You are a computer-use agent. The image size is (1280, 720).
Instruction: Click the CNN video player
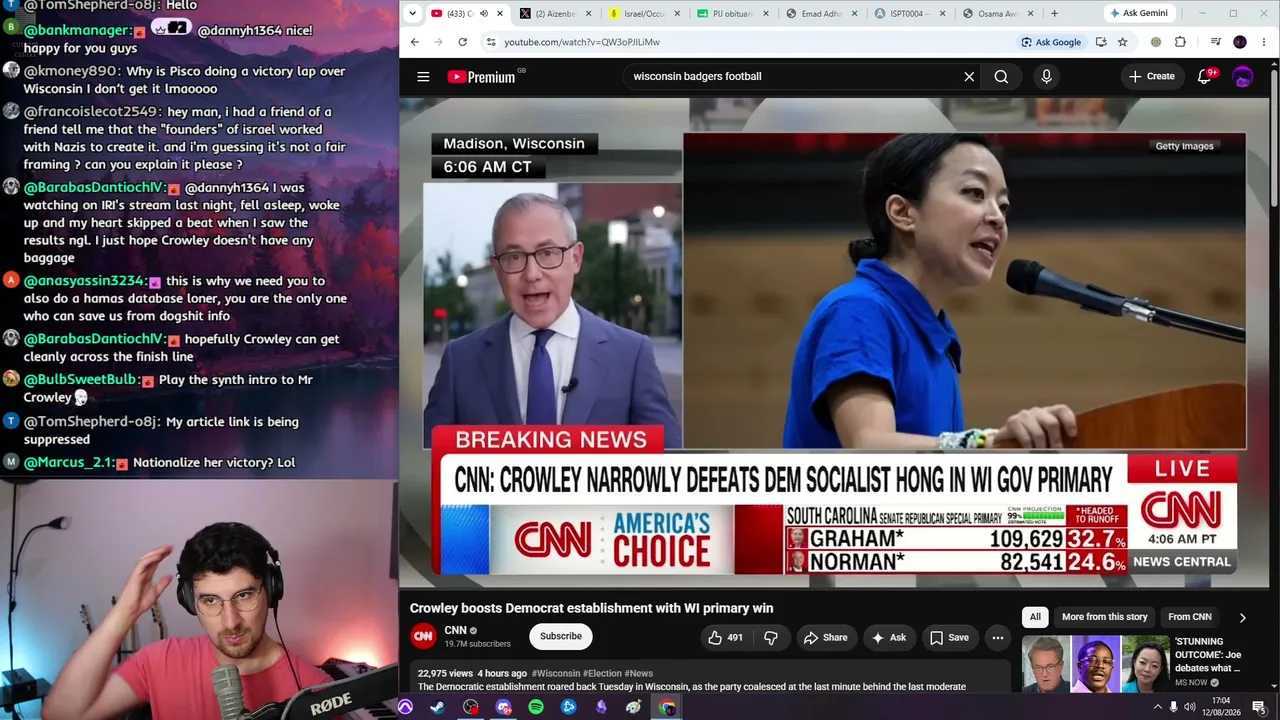[x=835, y=340]
